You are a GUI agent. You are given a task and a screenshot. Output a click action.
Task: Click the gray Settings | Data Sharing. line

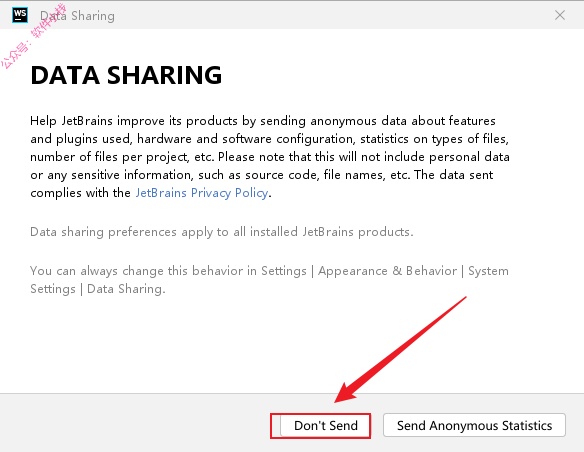[98, 289]
